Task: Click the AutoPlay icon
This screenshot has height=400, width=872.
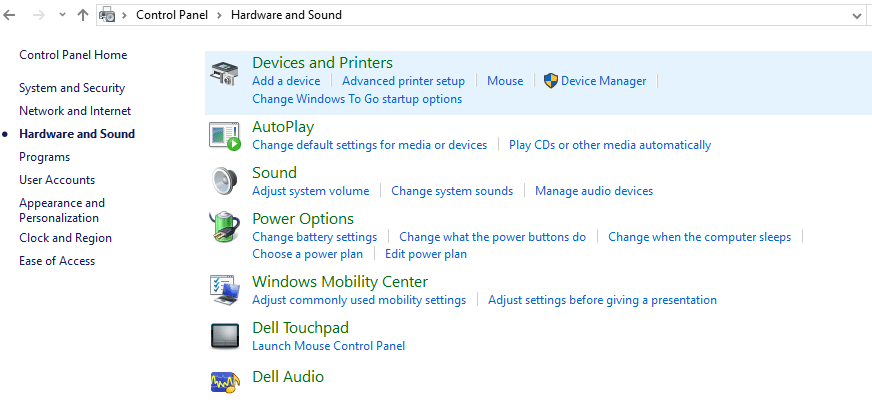Action: (225, 136)
